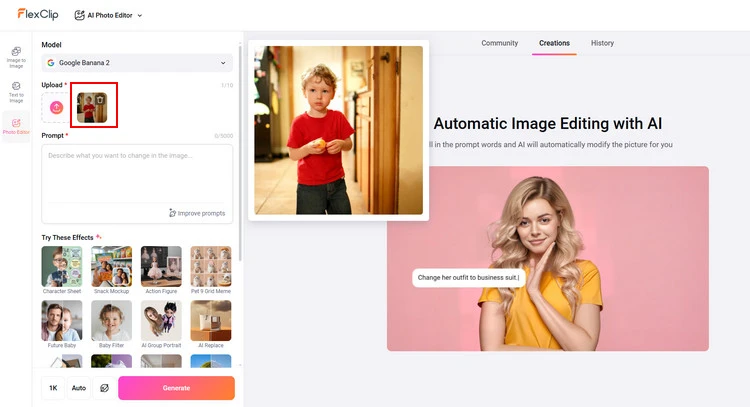Image resolution: width=750 pixels, height=407 pixels.
Task: Select the Baby Filter effect
Action: 111,324
